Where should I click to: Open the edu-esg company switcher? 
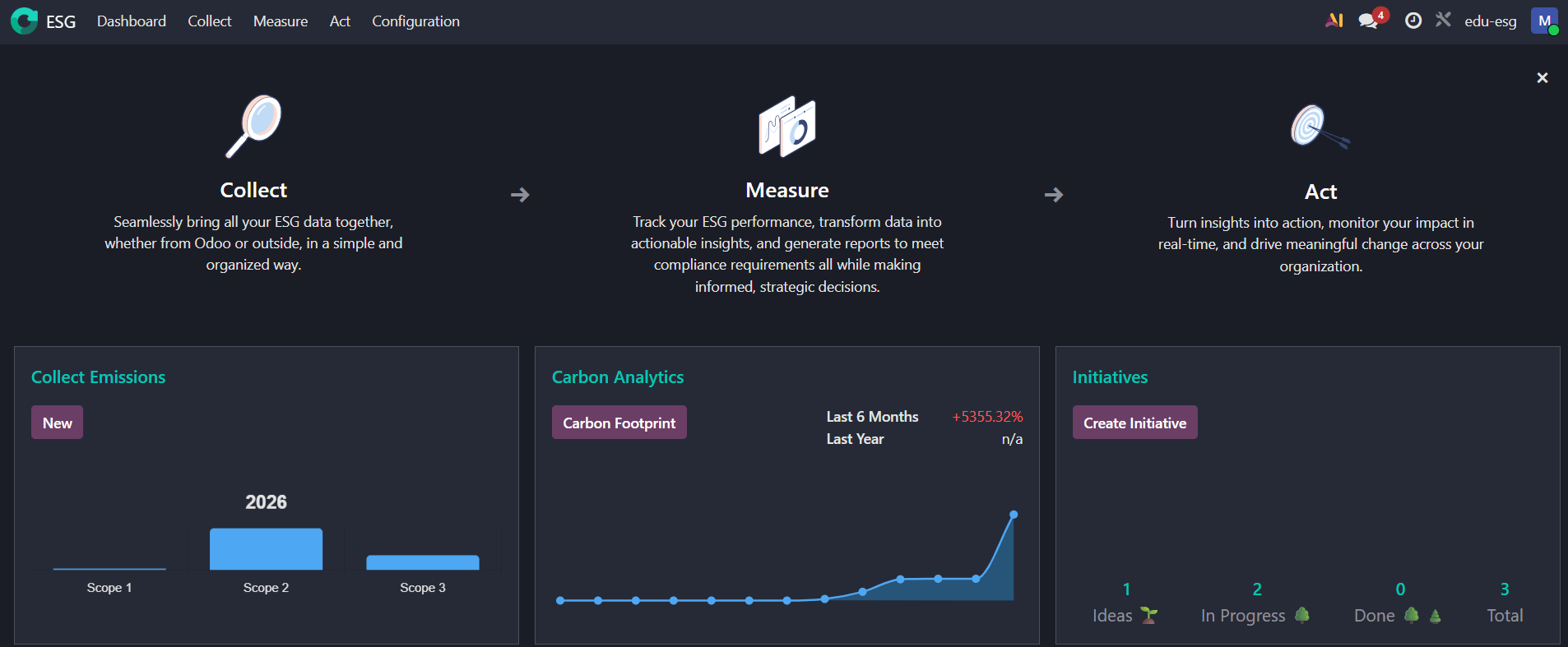[1490, 21]
